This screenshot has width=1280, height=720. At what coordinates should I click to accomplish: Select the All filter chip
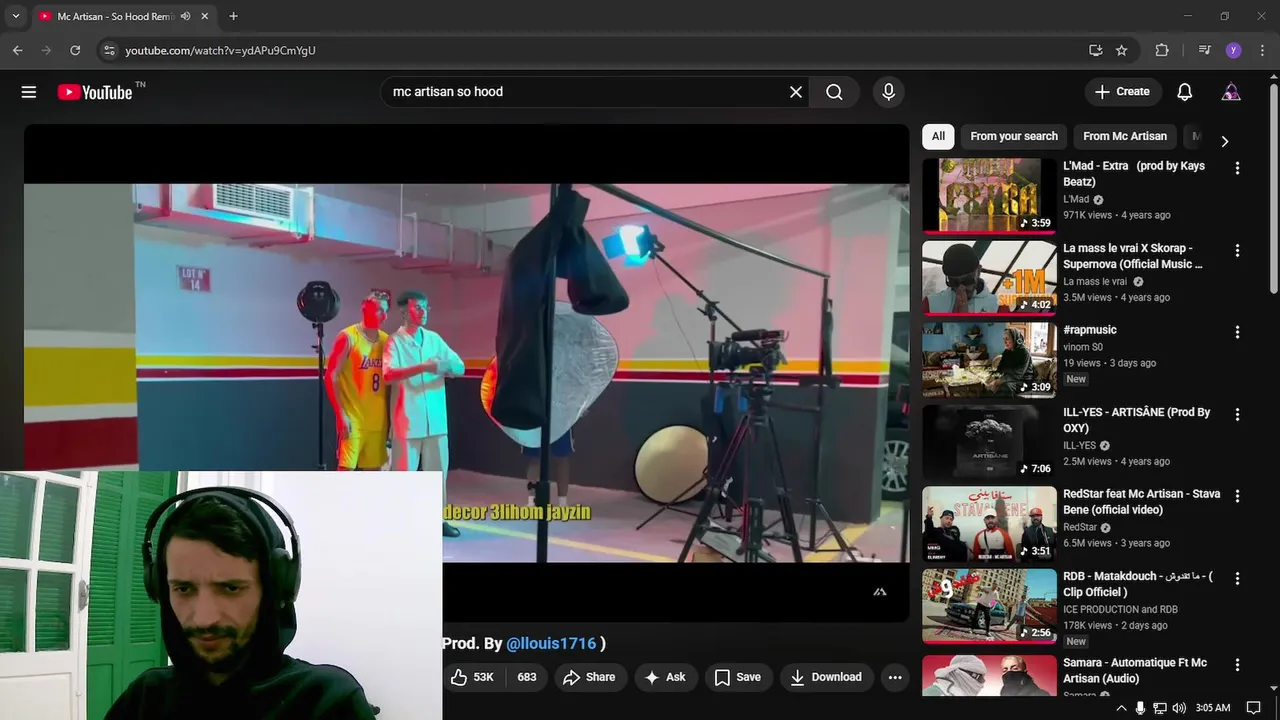click(x=938, y=136)
